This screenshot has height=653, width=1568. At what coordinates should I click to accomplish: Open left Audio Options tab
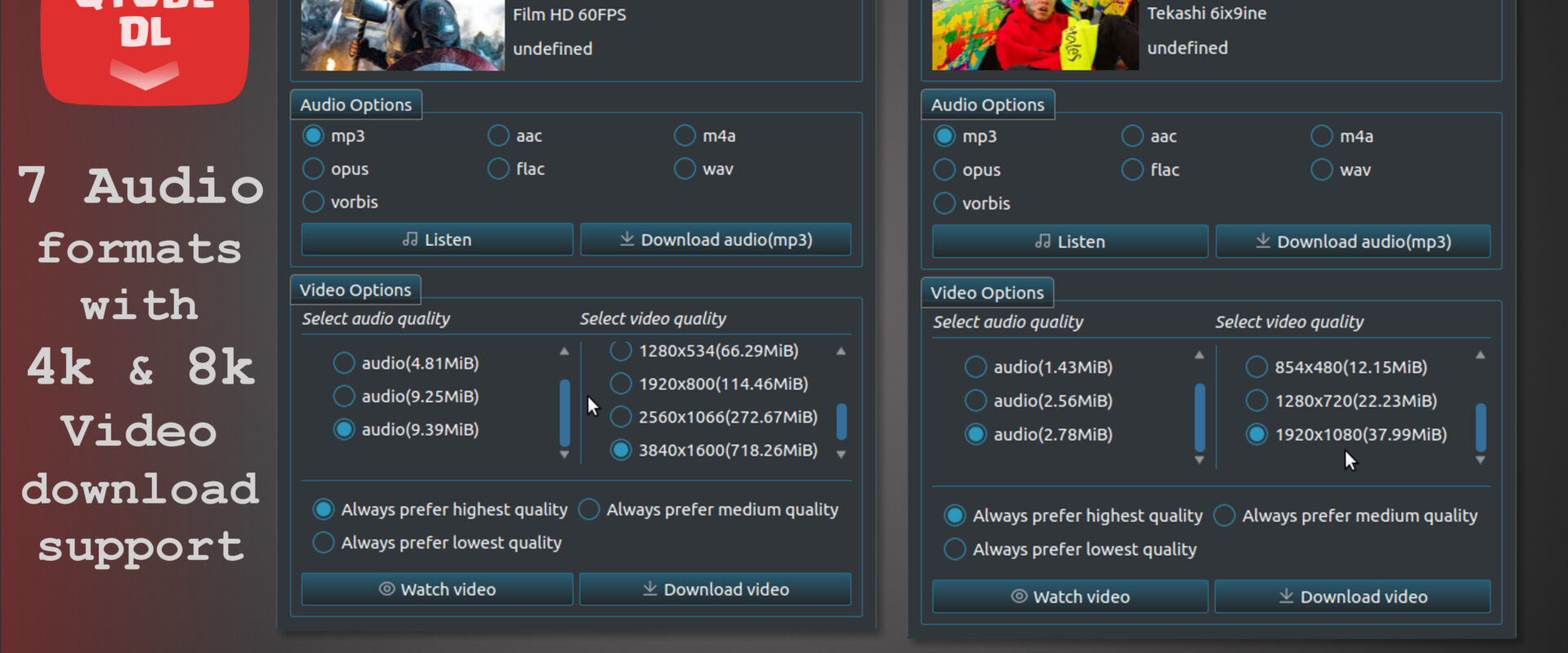(x=356, y=104)
